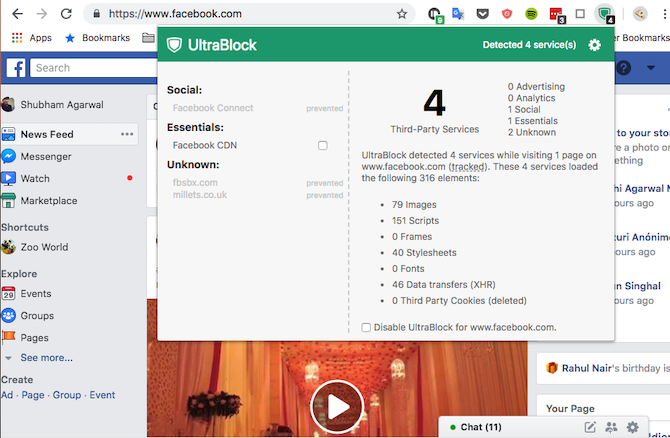Reload the Facebook page

(x=66, y=14)
